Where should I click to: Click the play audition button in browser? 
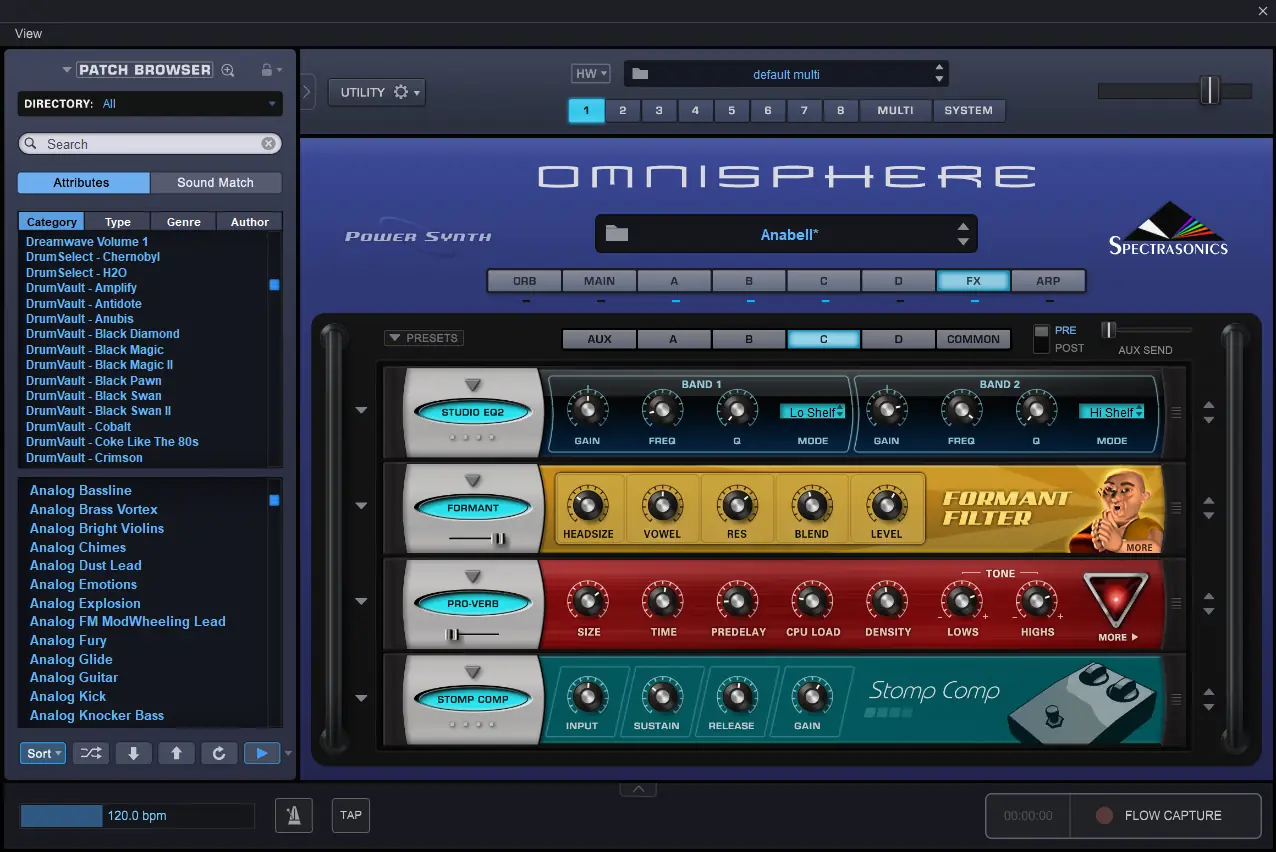[262, 753]
